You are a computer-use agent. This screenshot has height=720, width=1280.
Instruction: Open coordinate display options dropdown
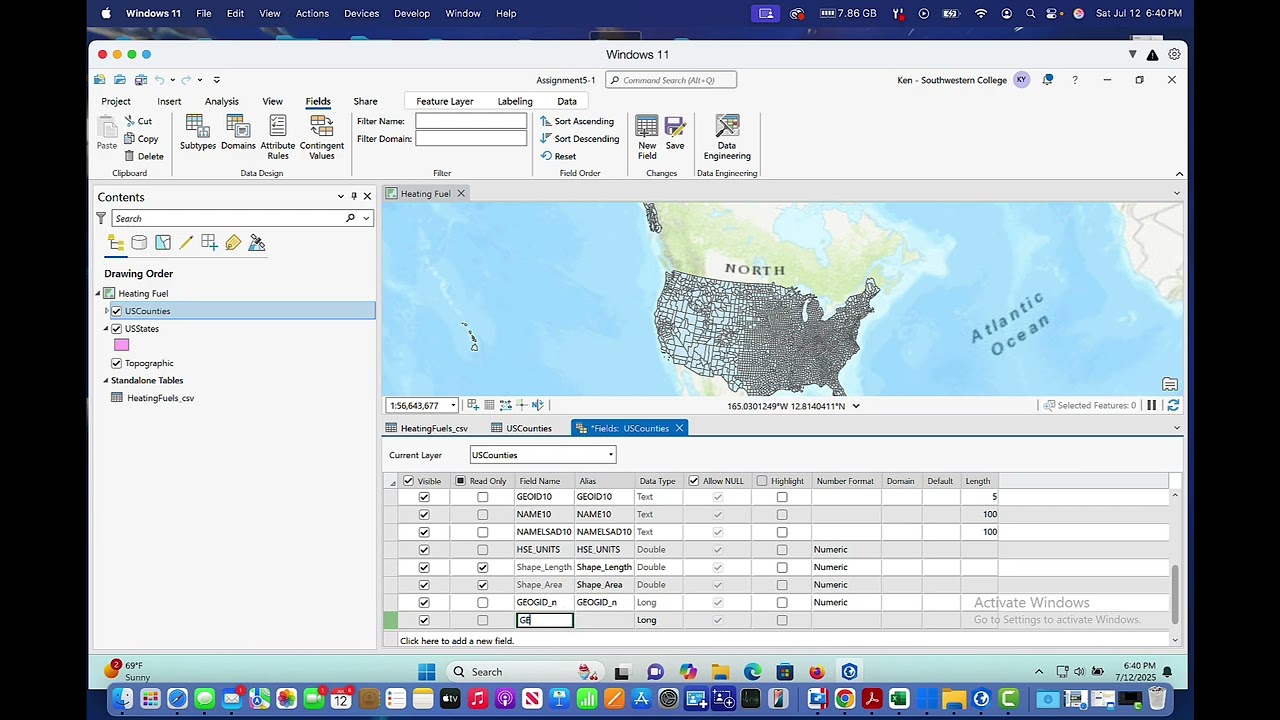855,406
